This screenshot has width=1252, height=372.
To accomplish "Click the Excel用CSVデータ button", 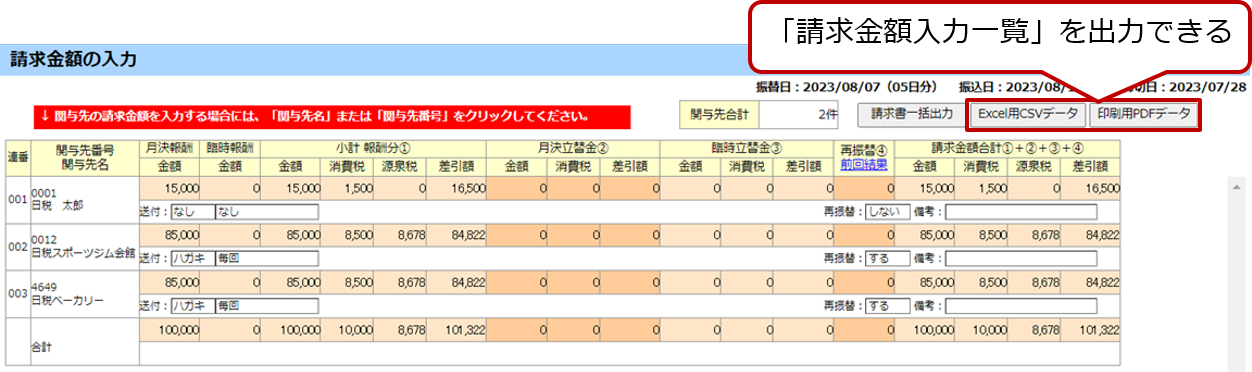I will point(1028,114).
